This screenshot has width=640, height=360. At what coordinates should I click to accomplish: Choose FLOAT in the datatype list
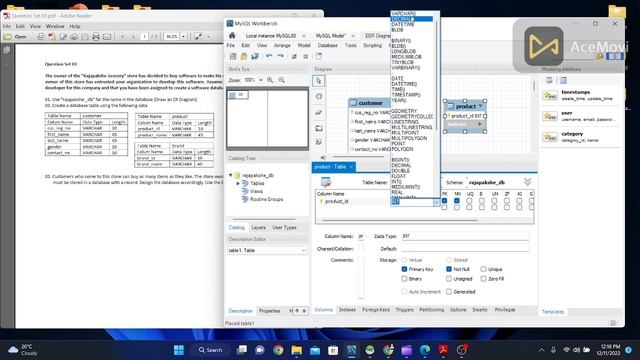[398, 176]
